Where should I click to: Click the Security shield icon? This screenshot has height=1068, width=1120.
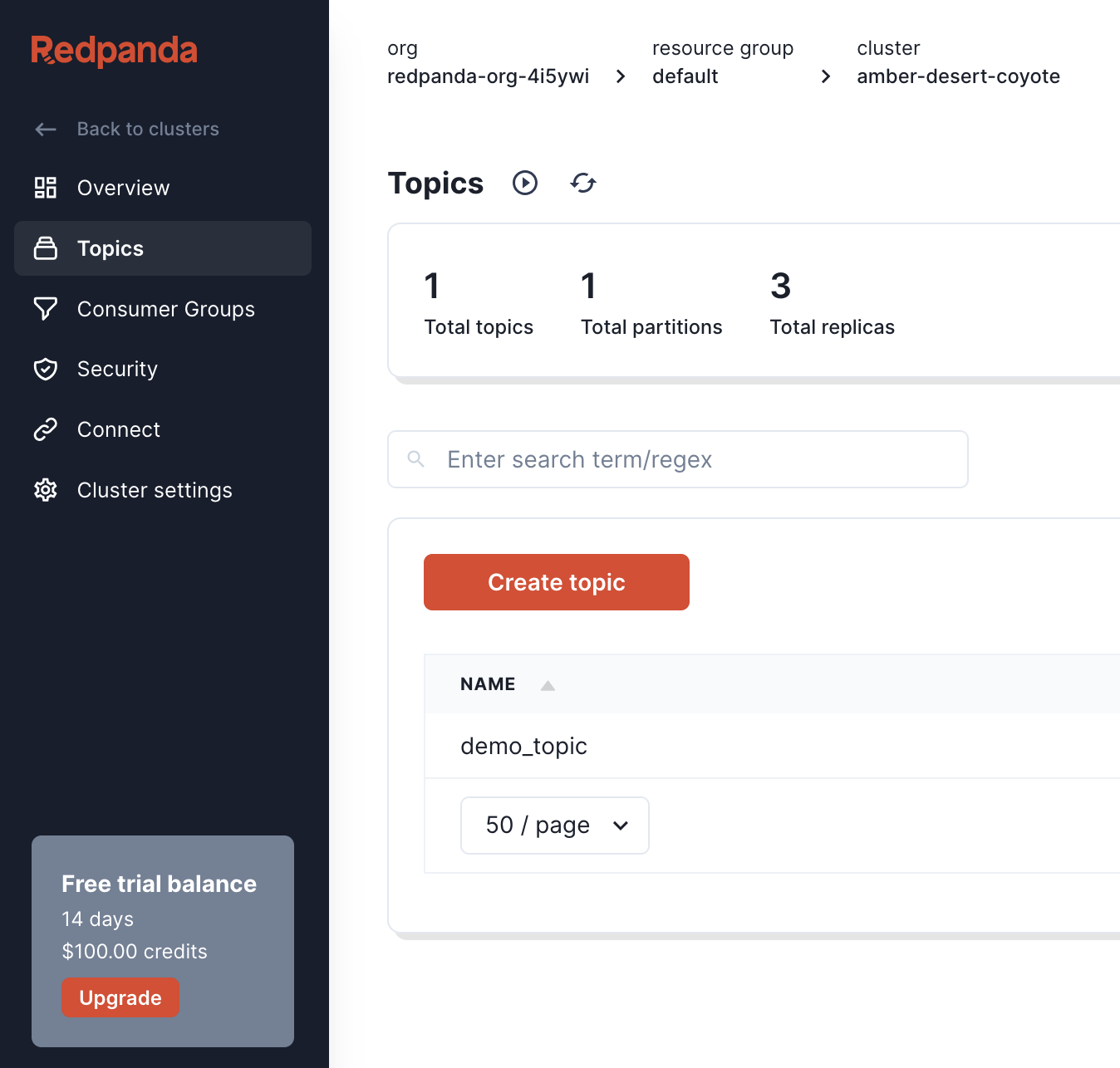tap(46, 369)
